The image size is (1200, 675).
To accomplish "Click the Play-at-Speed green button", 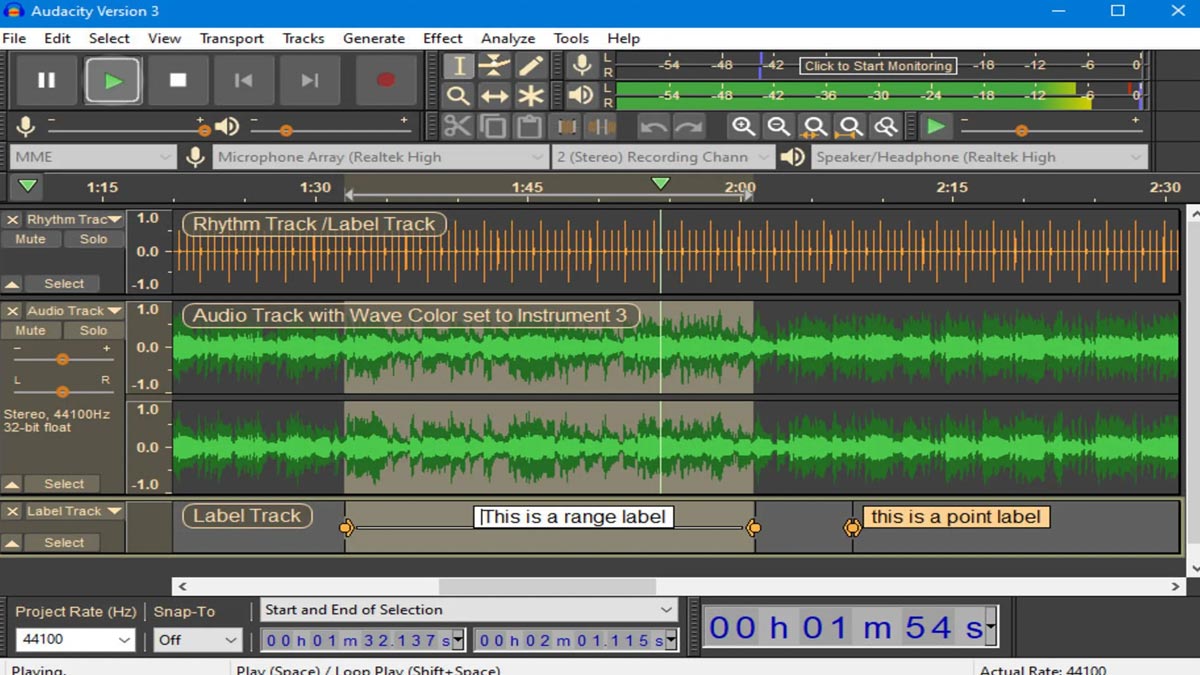I will pyautogui.click(x=936, y=127).
